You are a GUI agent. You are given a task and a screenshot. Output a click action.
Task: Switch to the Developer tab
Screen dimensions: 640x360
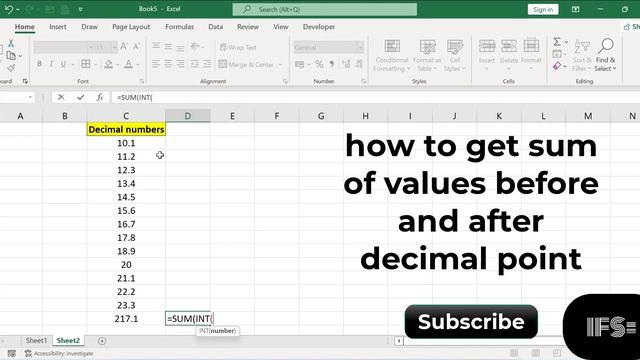[x=319, y=27]
